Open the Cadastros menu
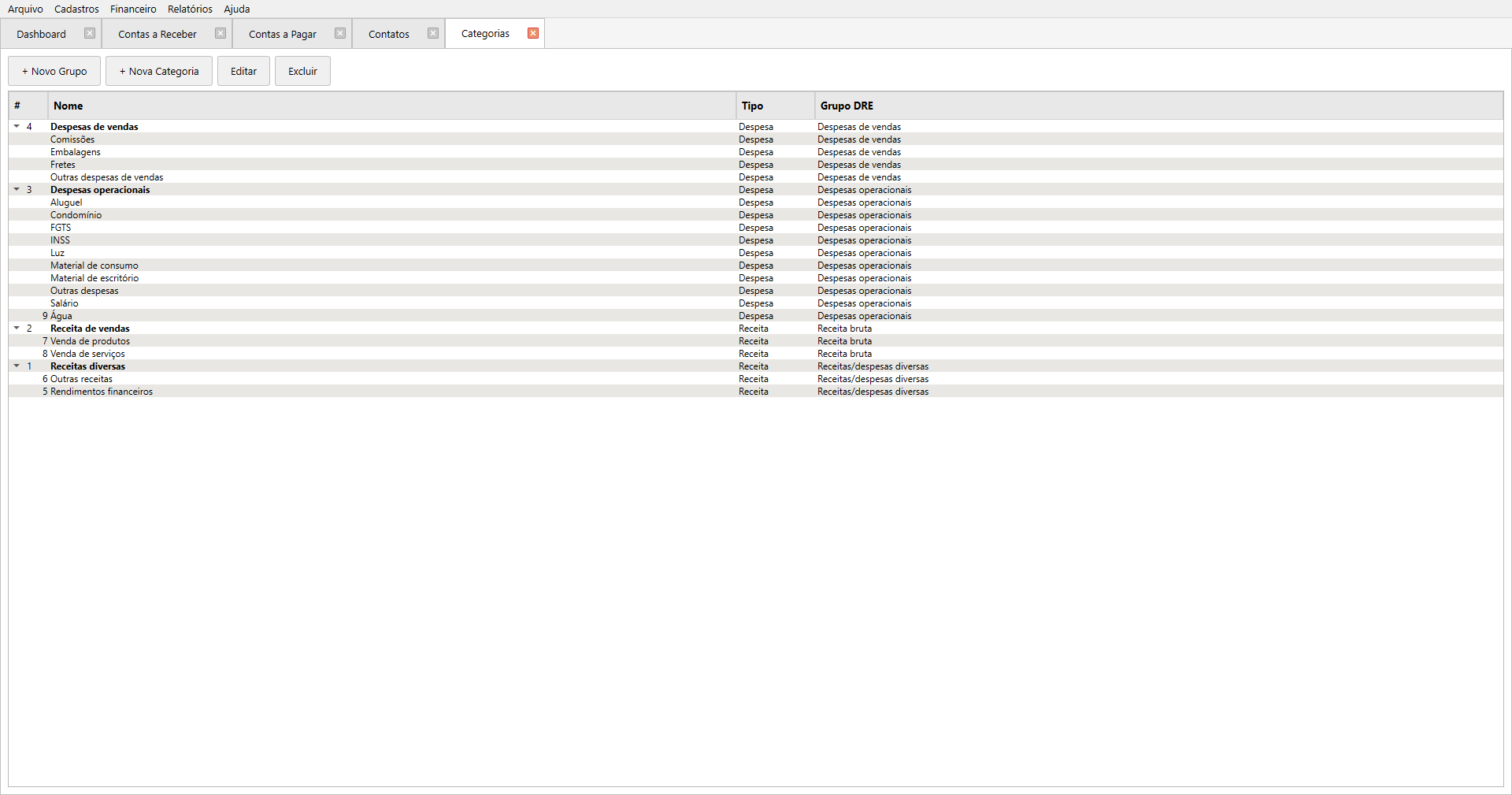This screenshot has height=795, width=1512. 76,9
